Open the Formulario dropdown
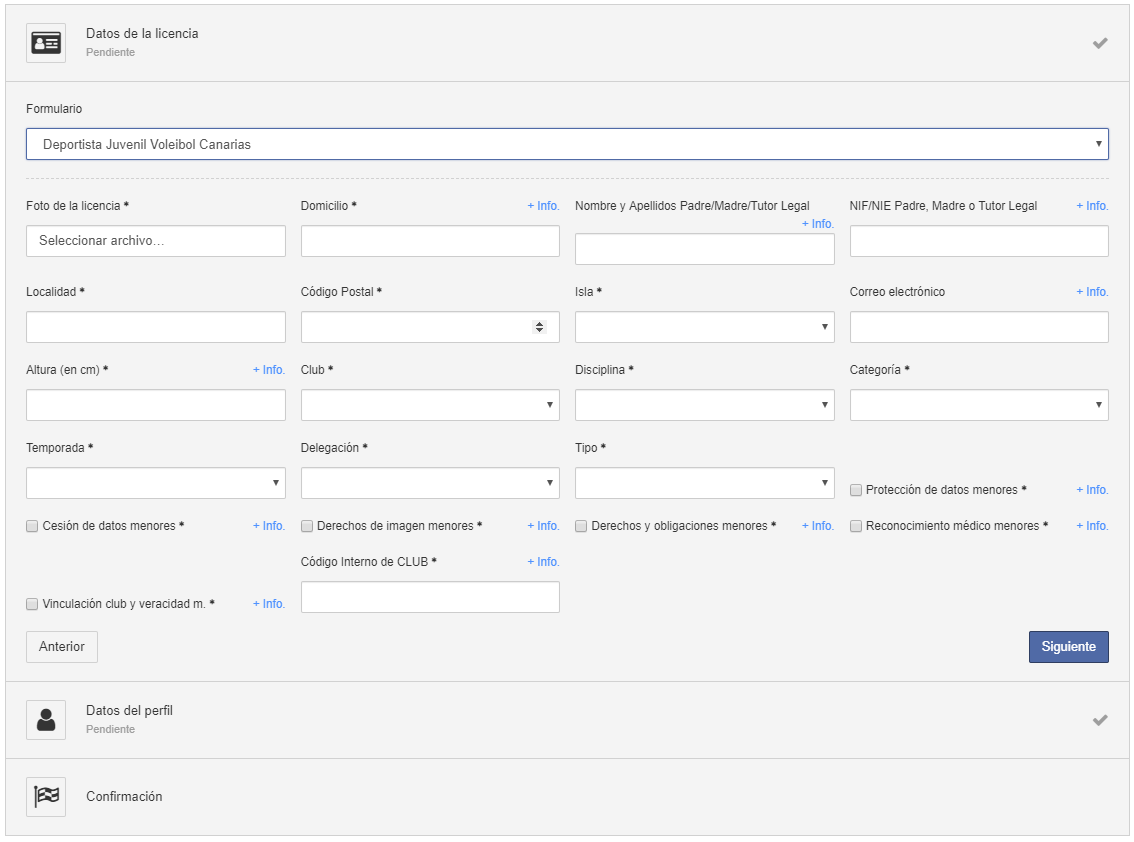Viewport: 1134px width, 842px height. [567, 144]
